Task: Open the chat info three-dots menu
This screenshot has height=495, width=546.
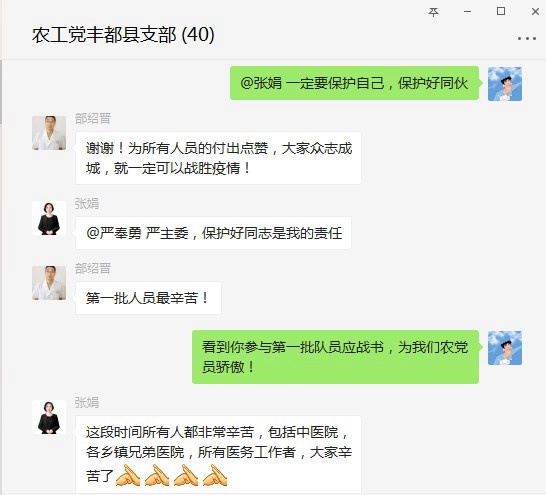Action: (526, 38)
